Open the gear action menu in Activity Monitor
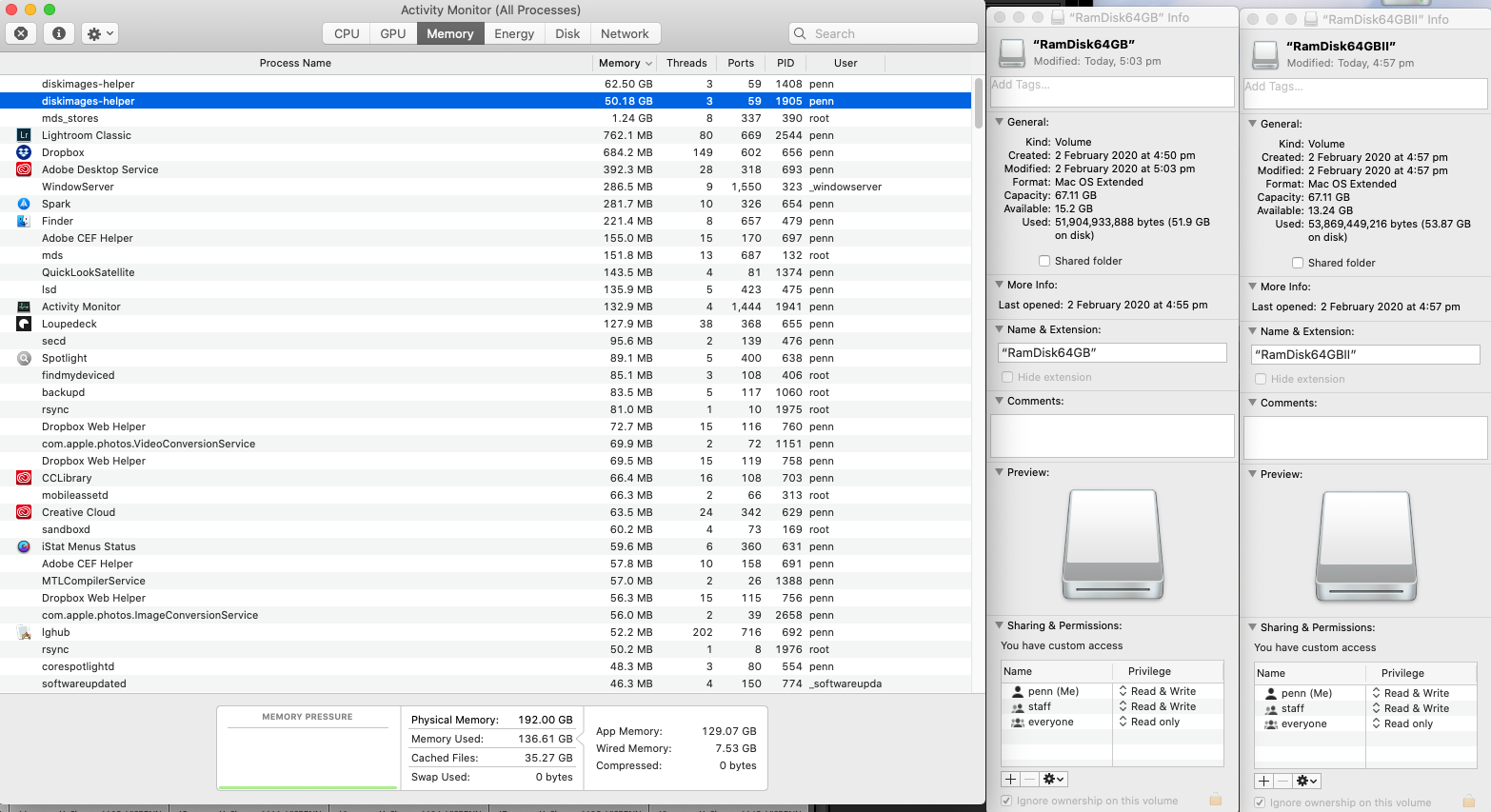Viewport: 1491px width, 812px height. click(100, 33)
